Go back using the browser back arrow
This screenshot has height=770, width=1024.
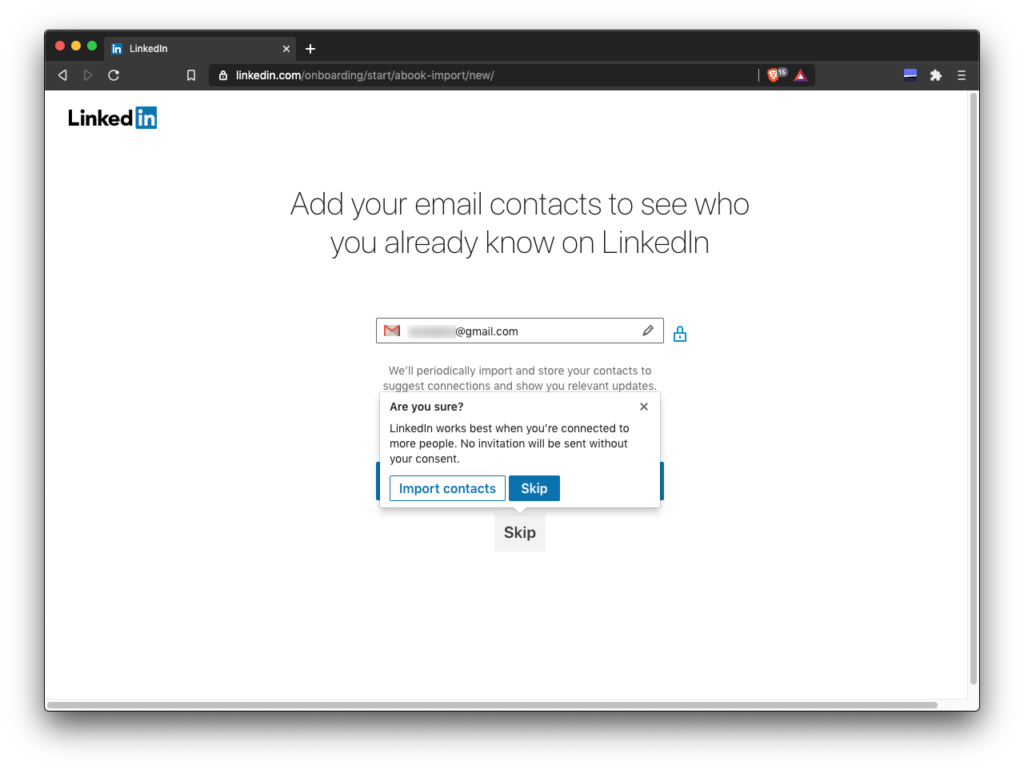(63, 75)
